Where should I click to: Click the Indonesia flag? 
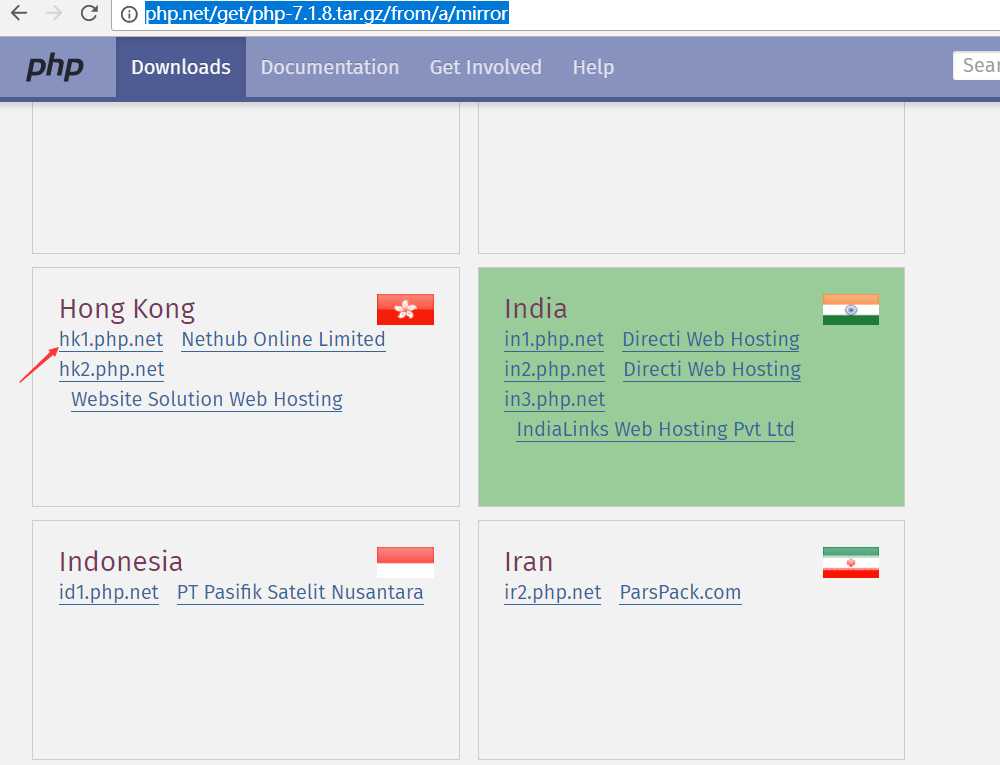405,562
